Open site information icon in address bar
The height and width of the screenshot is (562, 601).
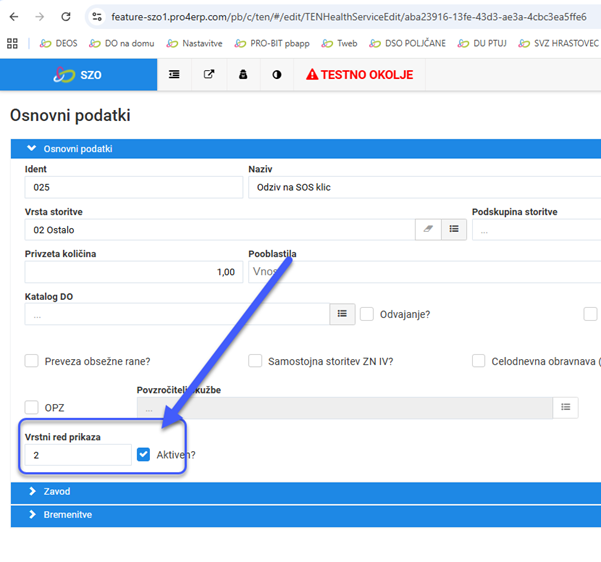pos(97,17)
